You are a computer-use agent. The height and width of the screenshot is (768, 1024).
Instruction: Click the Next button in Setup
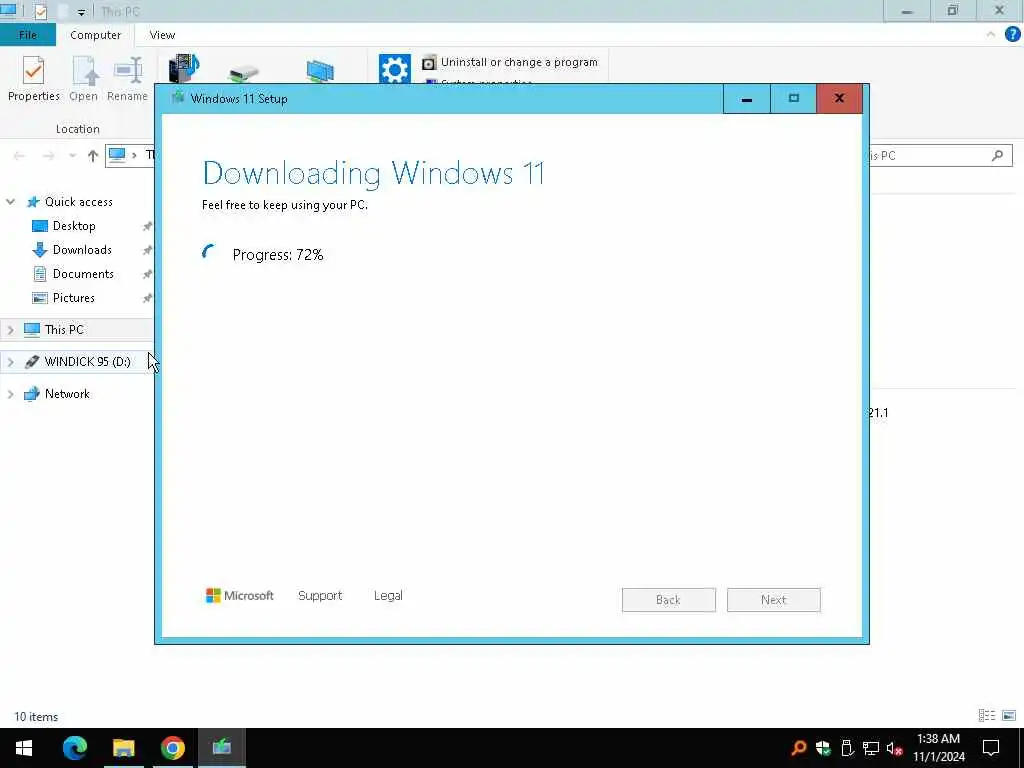(773, 600)
